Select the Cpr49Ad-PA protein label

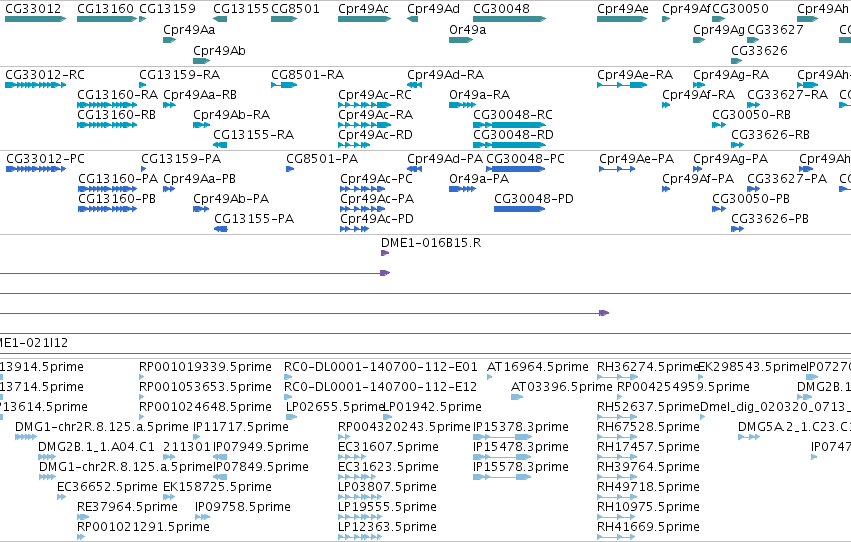444,159
